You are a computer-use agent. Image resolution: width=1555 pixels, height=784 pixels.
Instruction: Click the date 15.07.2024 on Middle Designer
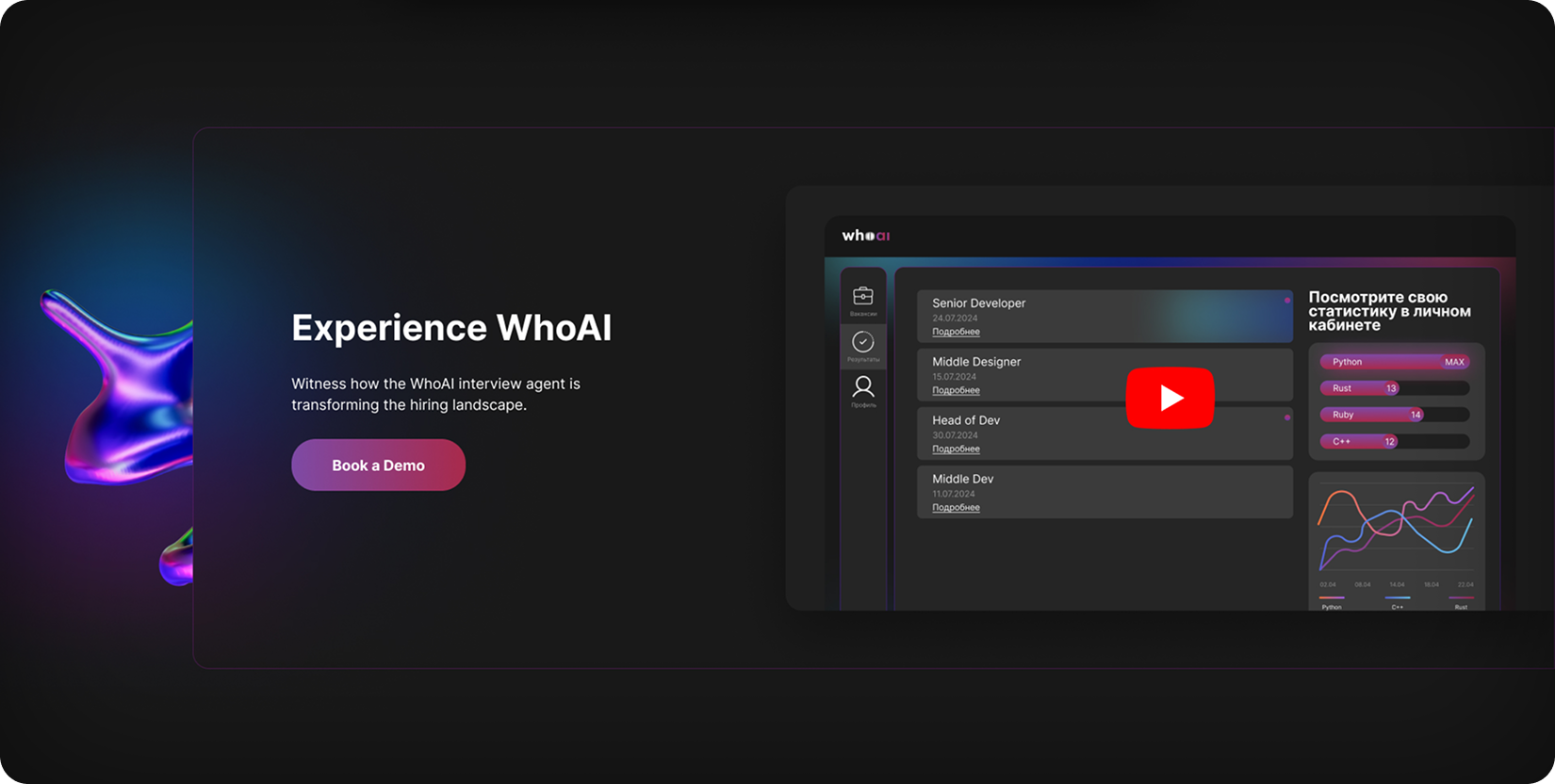click(x=954, y=377)
